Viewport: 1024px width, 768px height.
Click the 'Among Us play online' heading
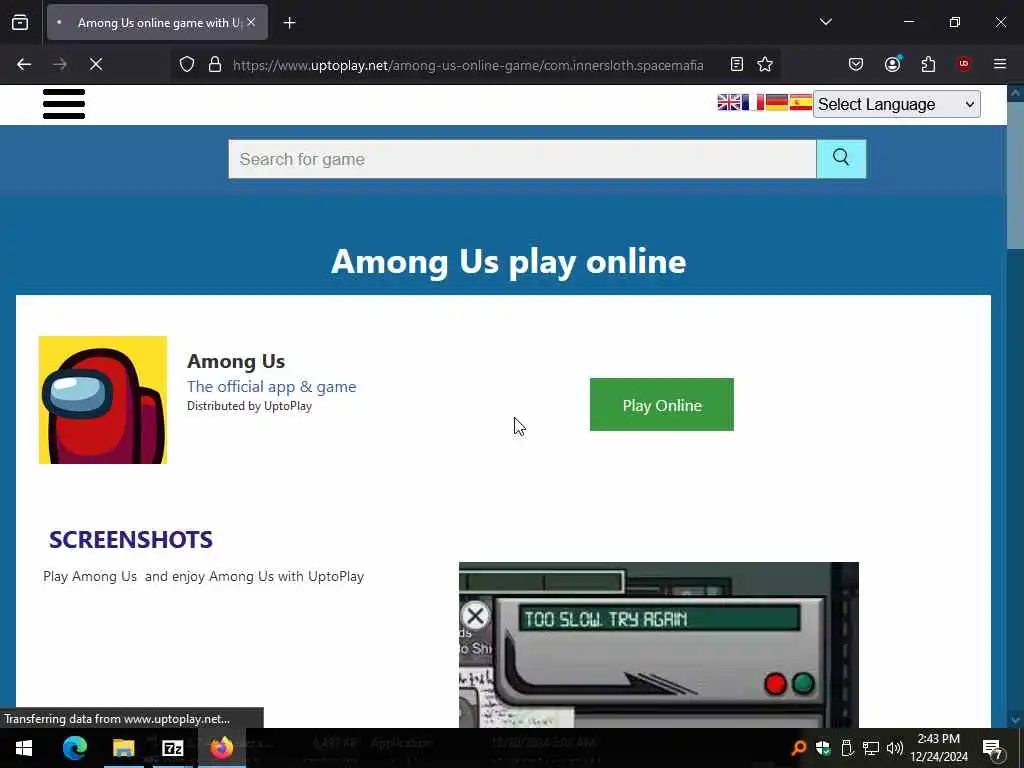tap(509, 261)
